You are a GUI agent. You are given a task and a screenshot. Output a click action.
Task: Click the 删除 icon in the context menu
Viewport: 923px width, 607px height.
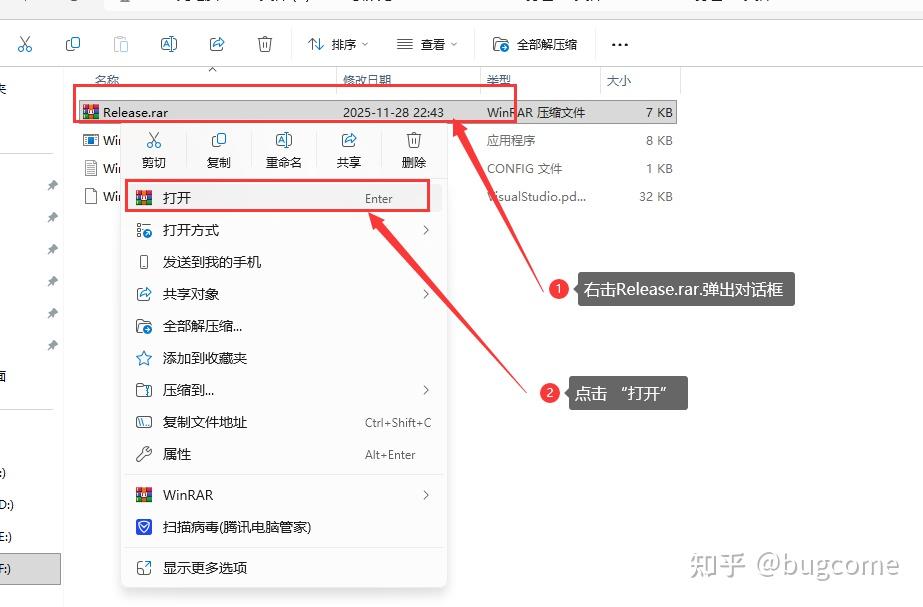pyautogui.click(x=413, y=142)
